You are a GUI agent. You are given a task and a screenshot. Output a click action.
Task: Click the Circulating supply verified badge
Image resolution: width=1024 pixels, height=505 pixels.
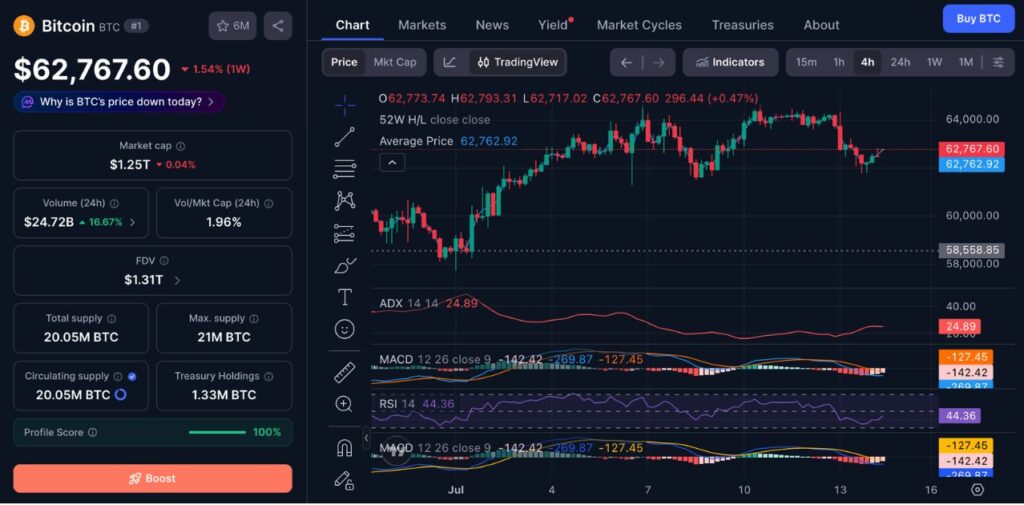pos(133,376)
